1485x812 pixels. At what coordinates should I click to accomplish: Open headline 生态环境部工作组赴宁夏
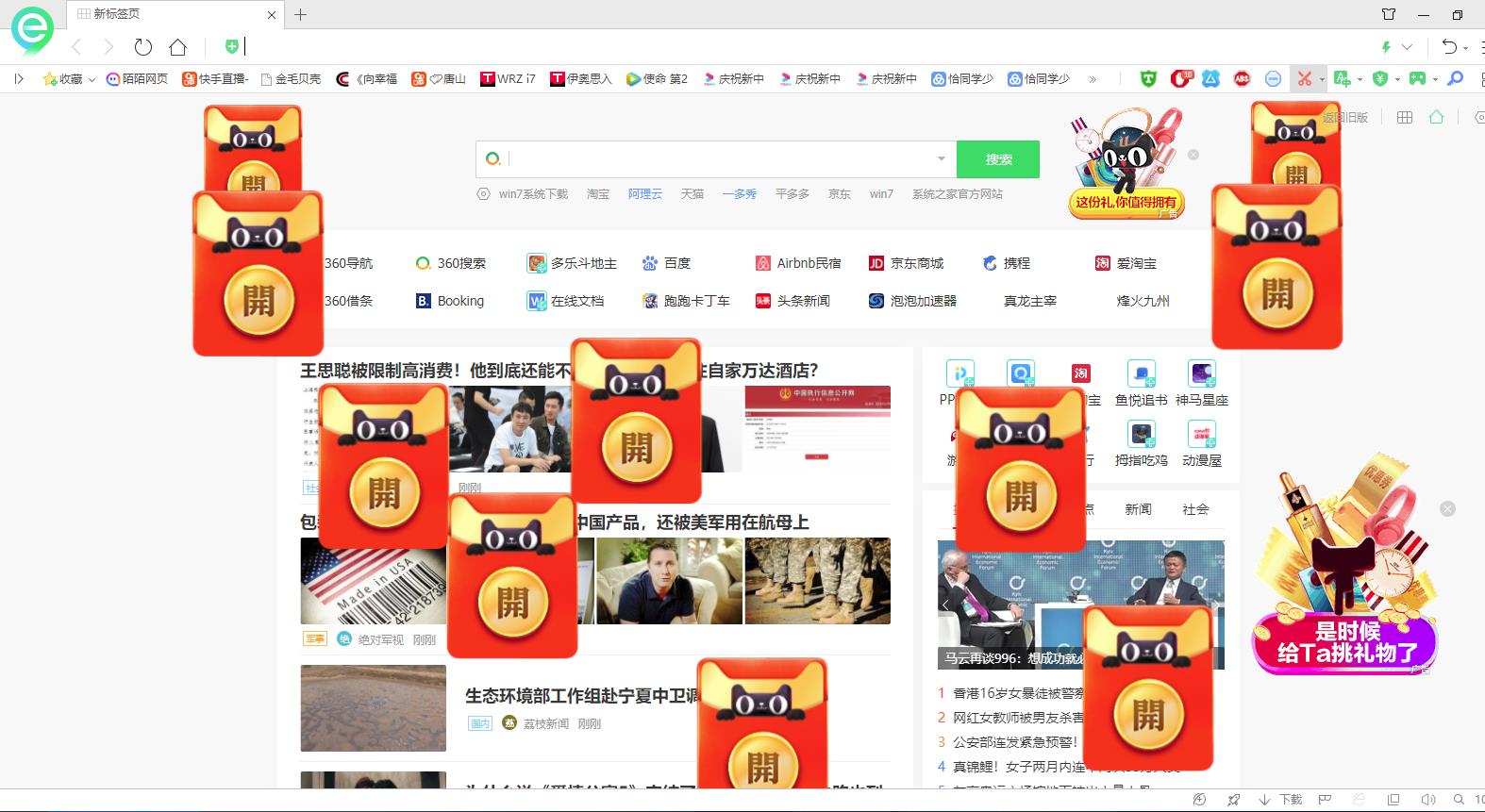(582, 696)
